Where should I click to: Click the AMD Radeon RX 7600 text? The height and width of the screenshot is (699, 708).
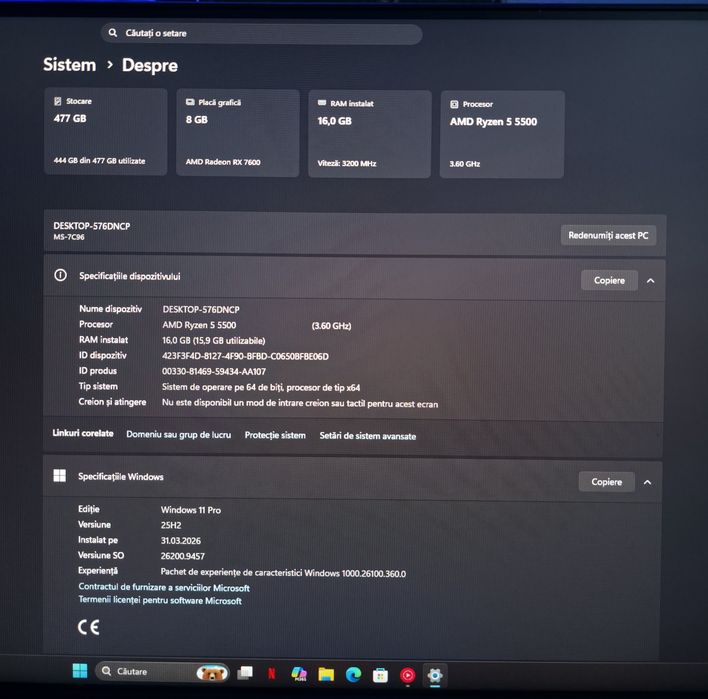(223, 162)
